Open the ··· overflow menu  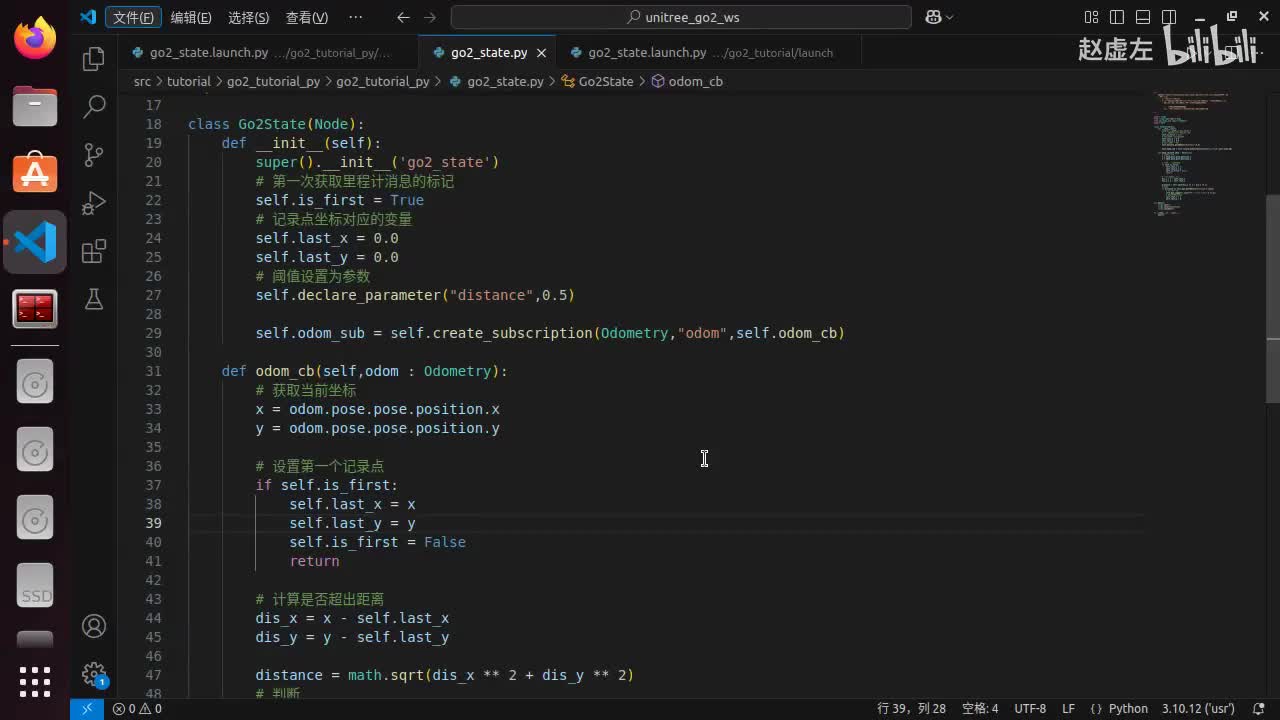coord(356,17)
